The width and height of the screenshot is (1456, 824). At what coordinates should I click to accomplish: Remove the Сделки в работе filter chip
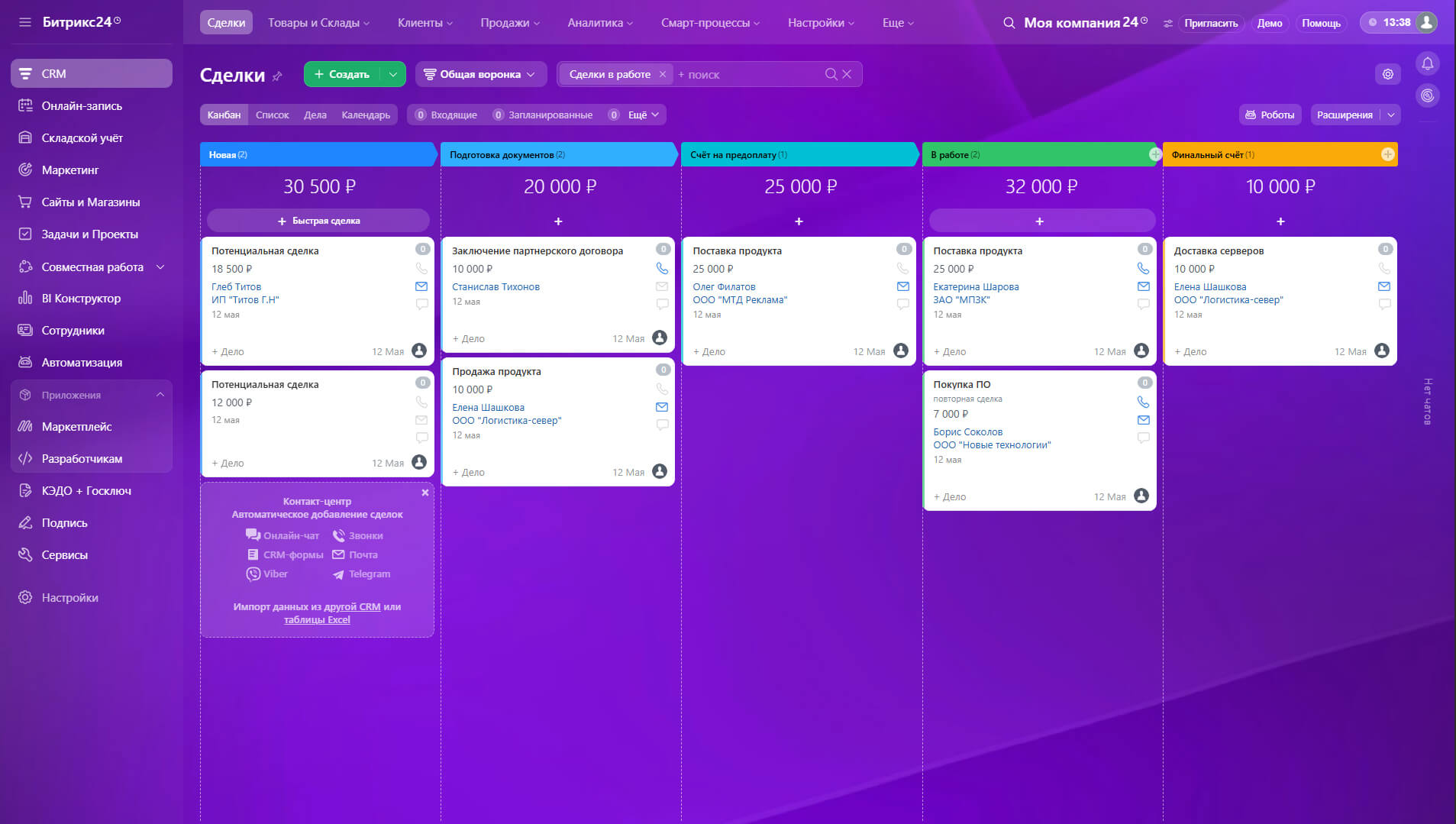click(663, 74)
